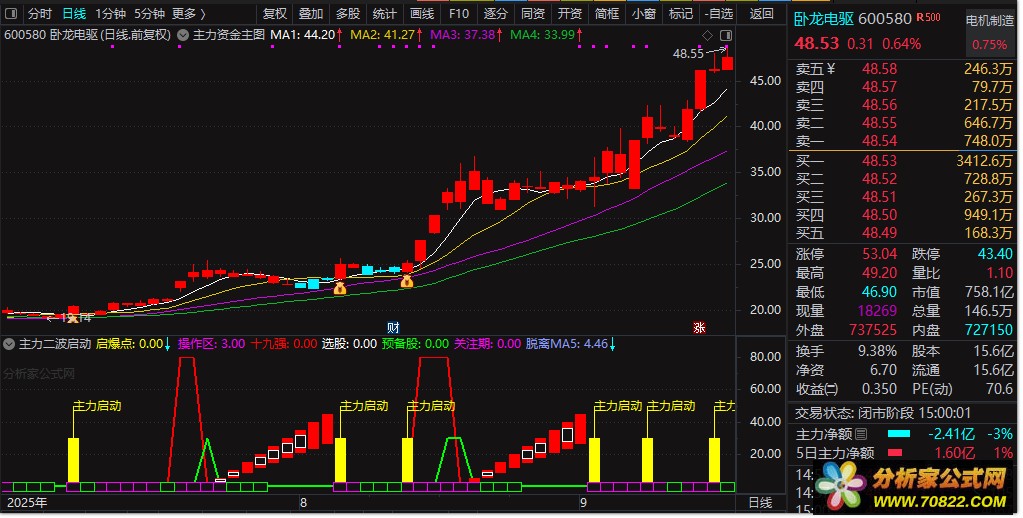Expand the sub-chart indicator dropdown arrow
Screen dimensions: 1023x518
click(x=9, y=344)
